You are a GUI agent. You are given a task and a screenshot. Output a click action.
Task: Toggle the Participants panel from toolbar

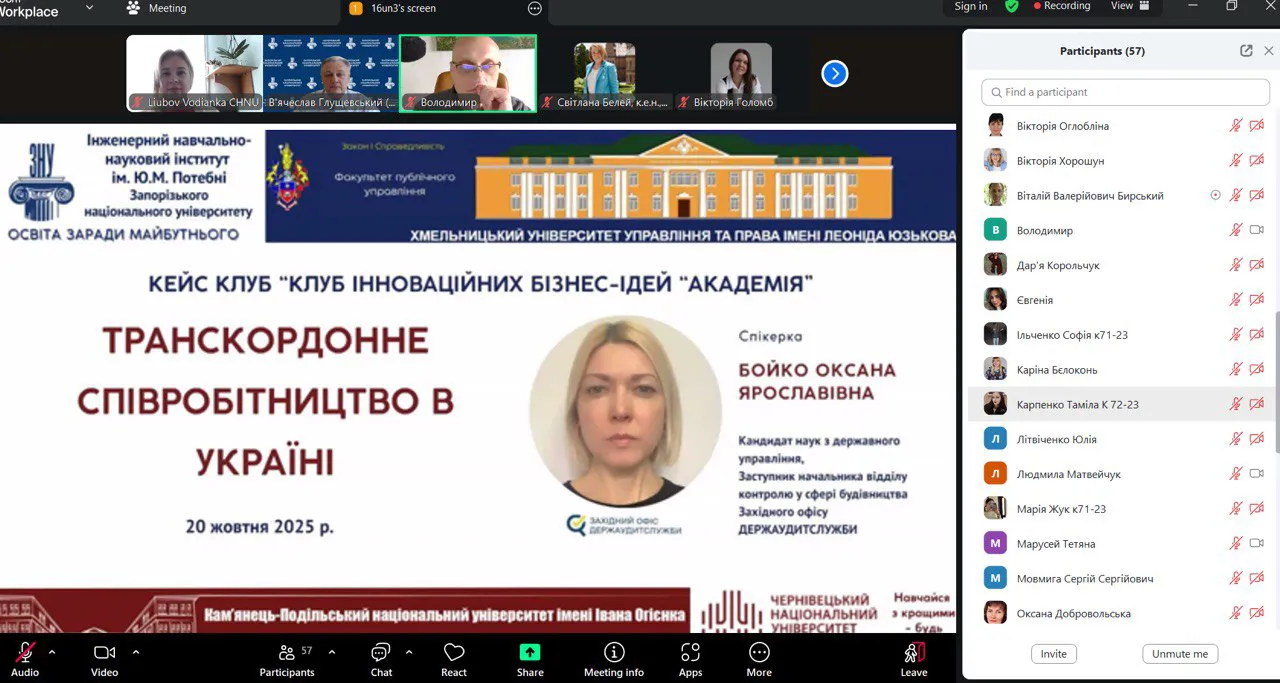287,653
